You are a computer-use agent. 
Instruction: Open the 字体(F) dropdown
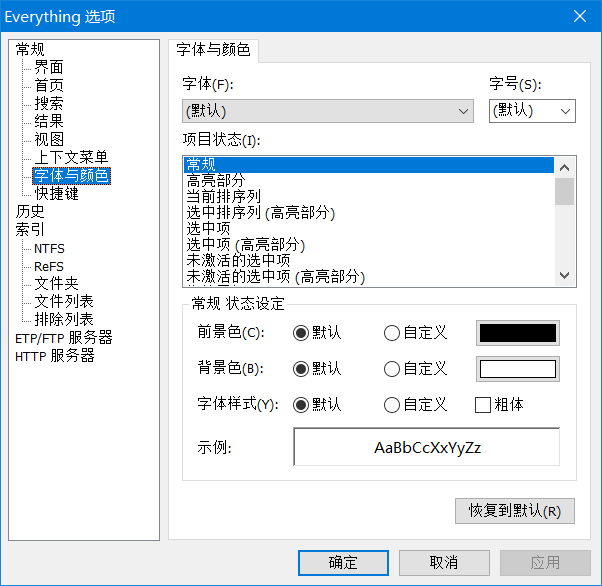tap(328, 111)
